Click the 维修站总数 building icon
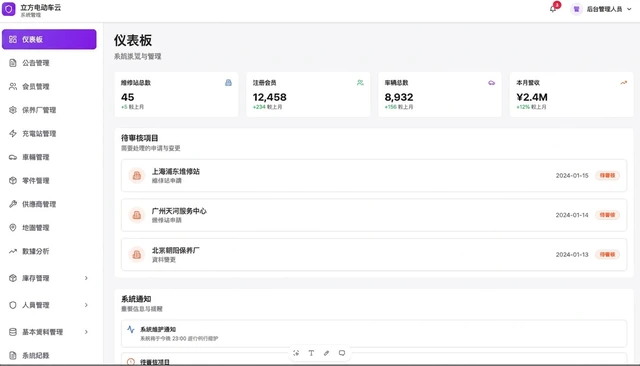The image size is (640, 366). 228,83
